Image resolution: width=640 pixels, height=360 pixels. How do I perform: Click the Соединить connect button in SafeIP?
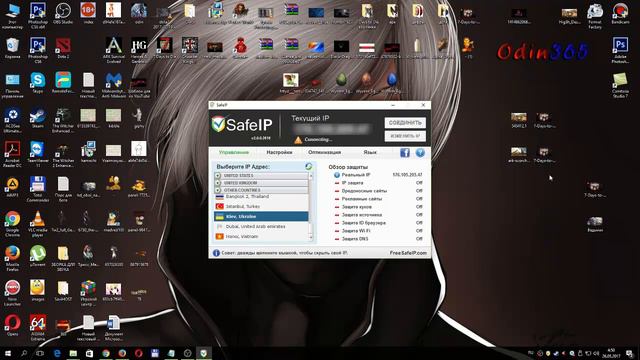pos(405,123)
